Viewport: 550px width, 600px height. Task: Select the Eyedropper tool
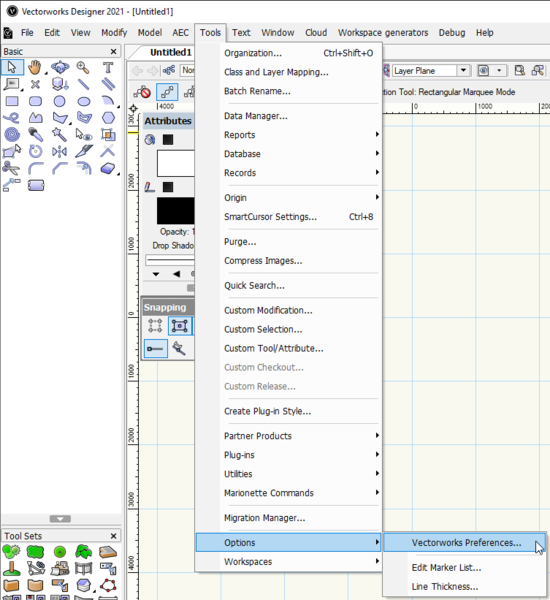point(35,134)
